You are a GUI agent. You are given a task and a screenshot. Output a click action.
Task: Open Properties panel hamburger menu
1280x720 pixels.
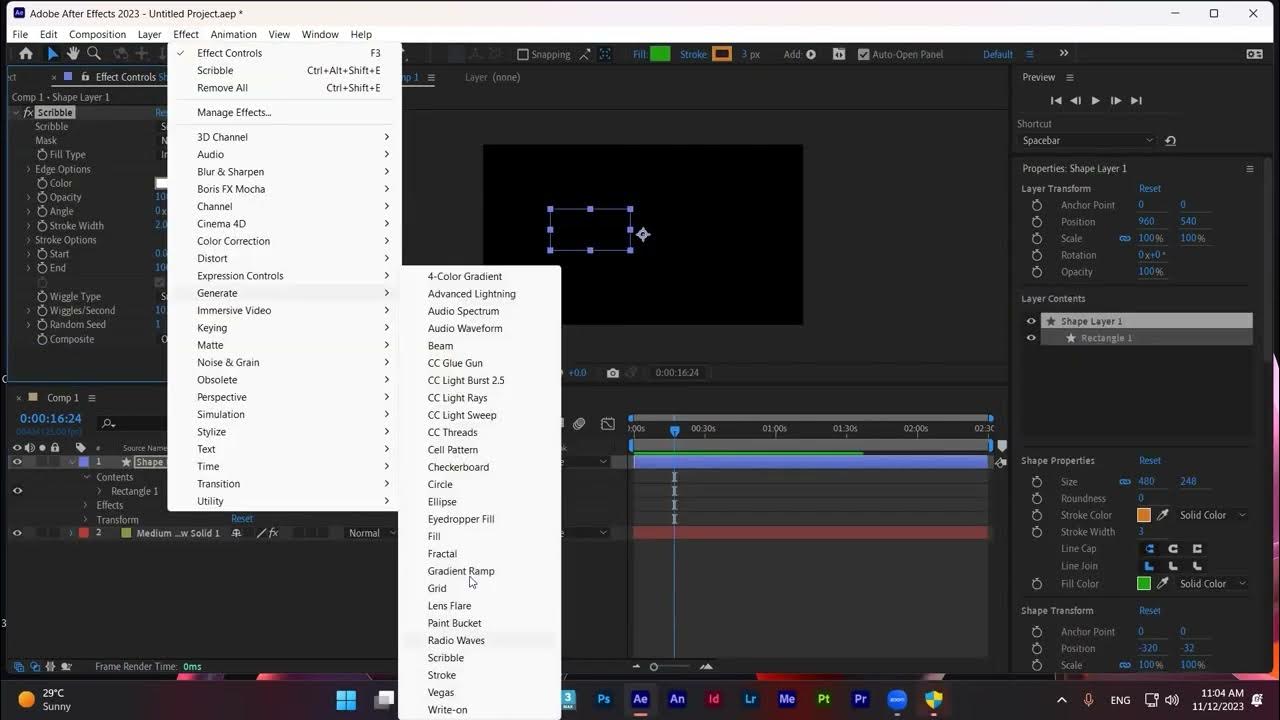click(x=1249, y=169)
